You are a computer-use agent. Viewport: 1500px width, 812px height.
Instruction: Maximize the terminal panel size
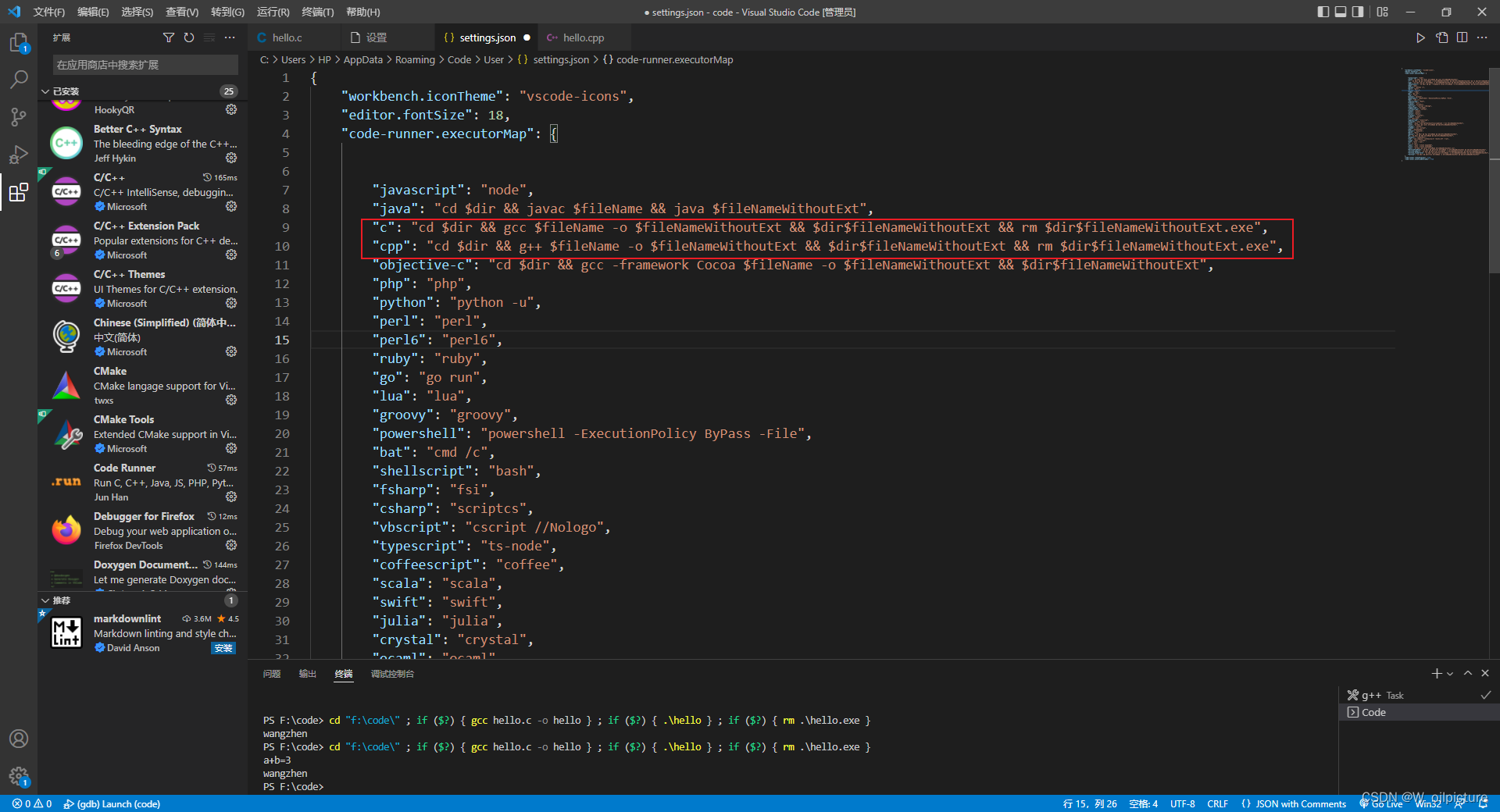click(1468, 673)
